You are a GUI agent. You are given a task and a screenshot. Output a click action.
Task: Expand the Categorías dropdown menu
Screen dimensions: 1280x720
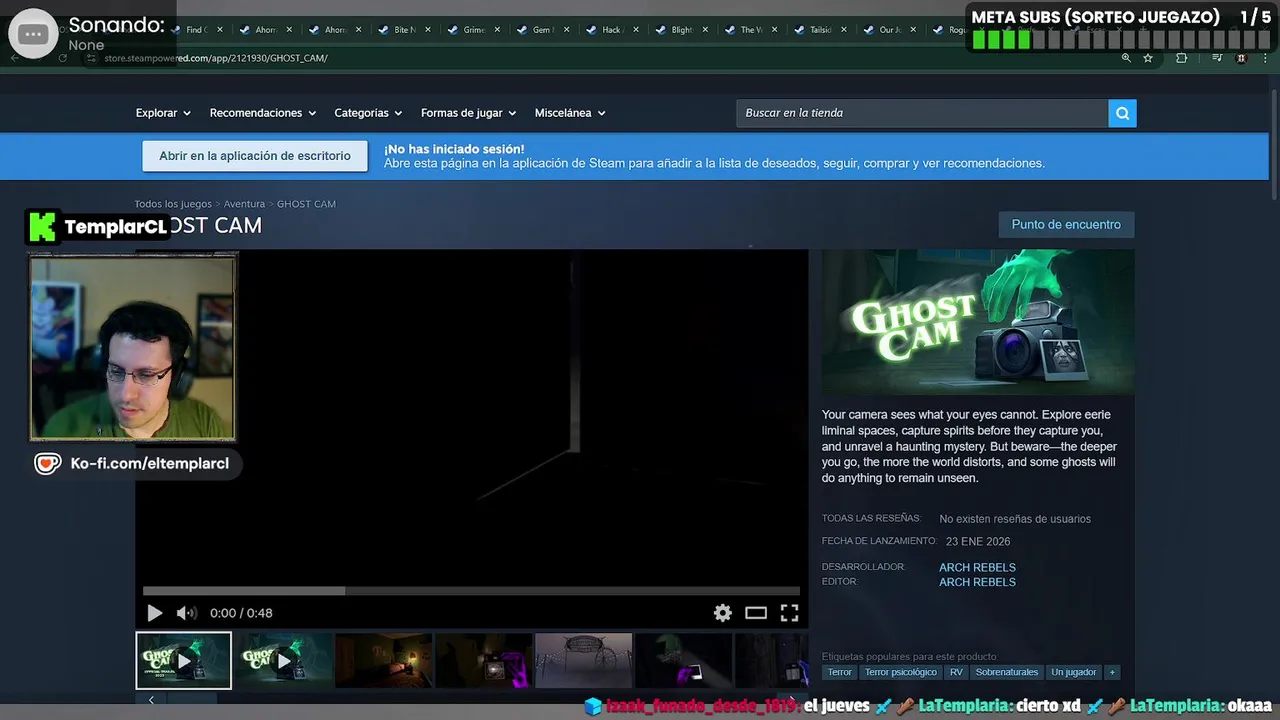point(368,113)
